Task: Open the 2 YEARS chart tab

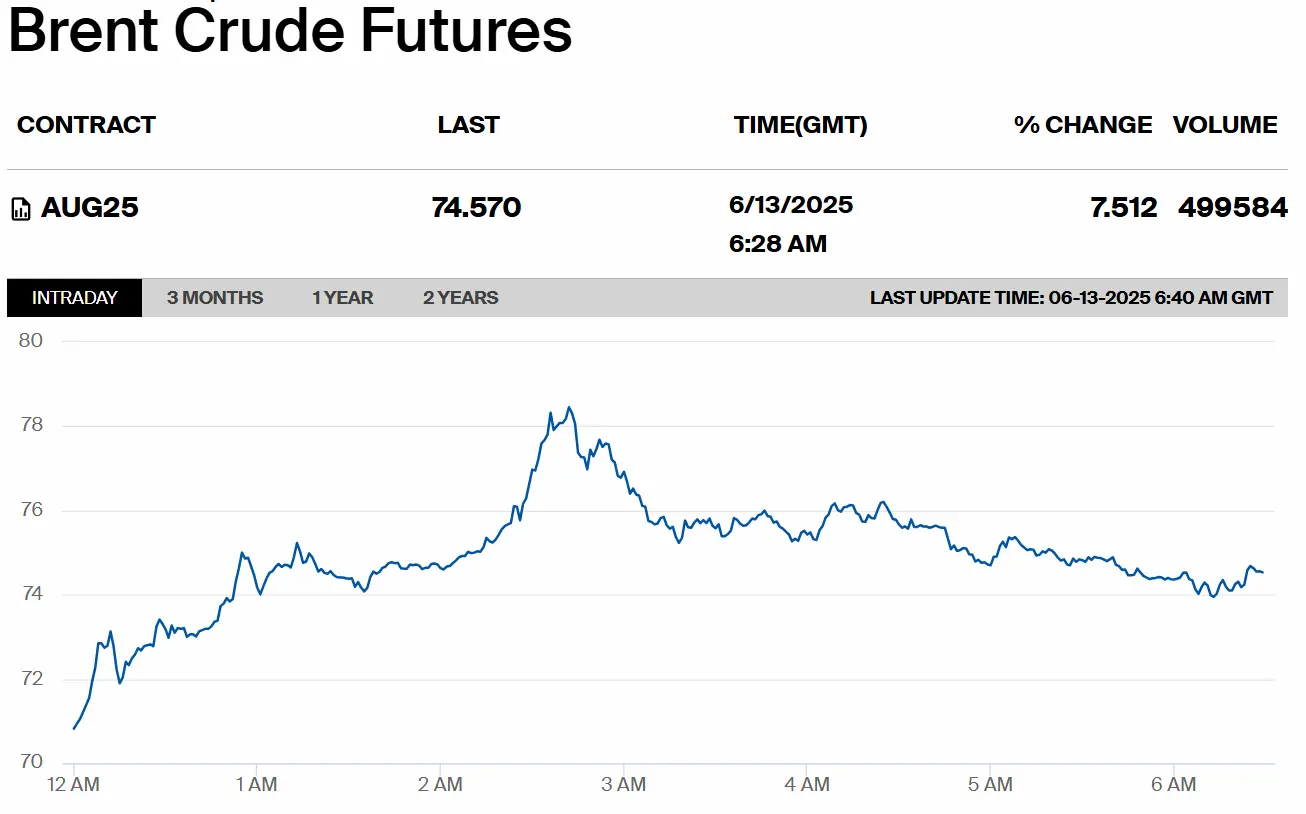Action: pos(461,298)
